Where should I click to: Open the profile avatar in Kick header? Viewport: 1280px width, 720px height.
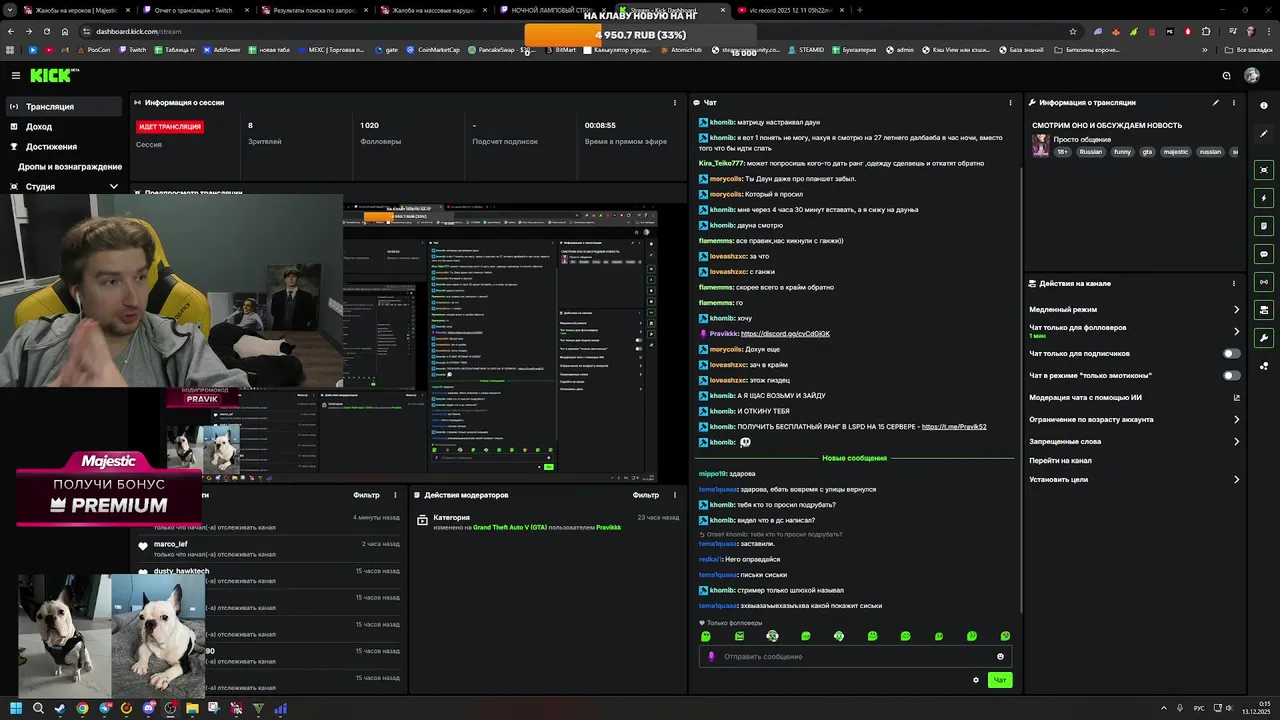pos(1252,75)
